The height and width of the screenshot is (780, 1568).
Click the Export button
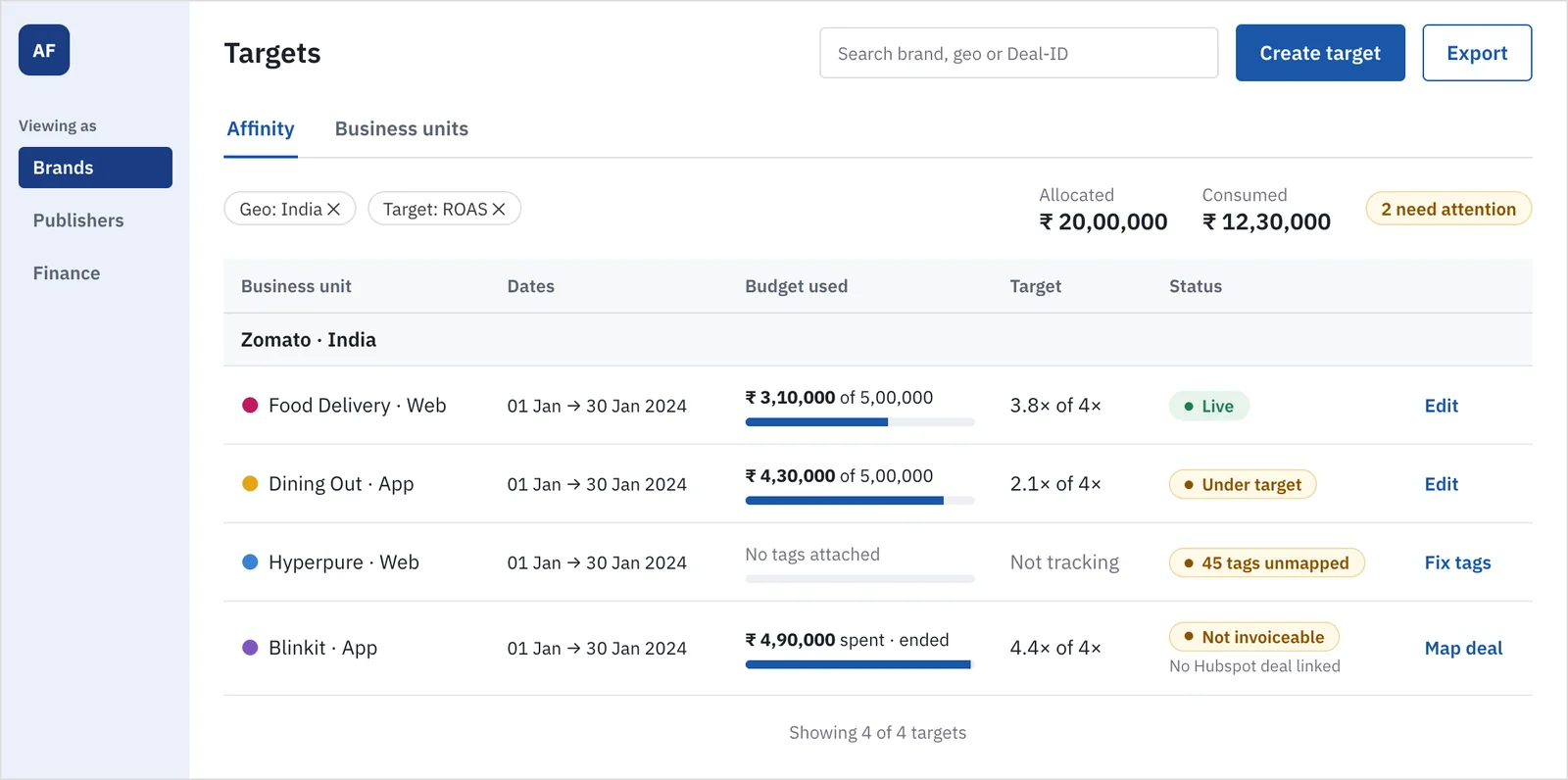[1477, 53]
